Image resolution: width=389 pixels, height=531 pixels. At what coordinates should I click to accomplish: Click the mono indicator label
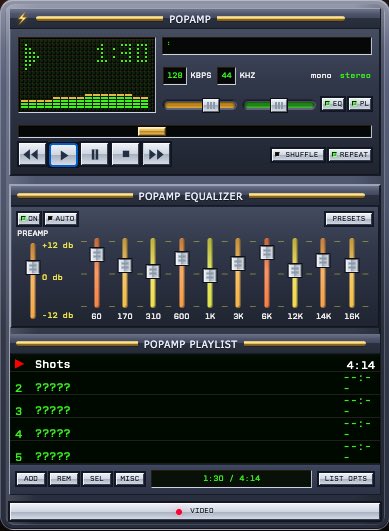click(x=321, y=76)
